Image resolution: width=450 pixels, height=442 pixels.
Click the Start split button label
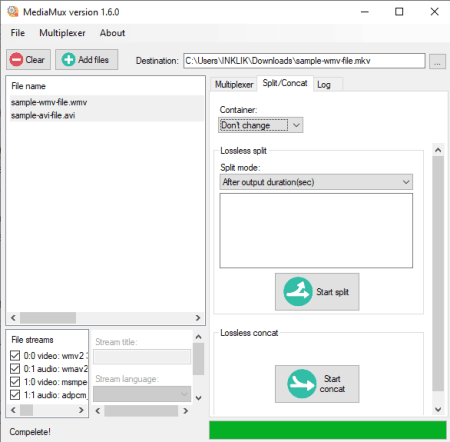tap(332, 292)
